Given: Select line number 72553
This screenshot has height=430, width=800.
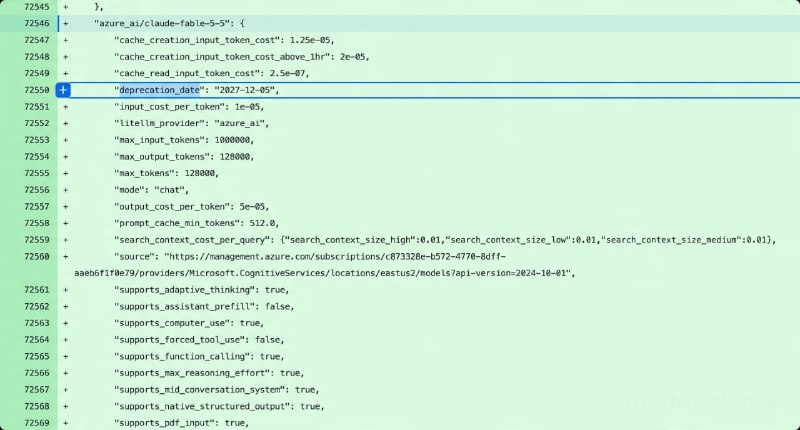Looking at the screenshot, I should [x=37, y=140].
